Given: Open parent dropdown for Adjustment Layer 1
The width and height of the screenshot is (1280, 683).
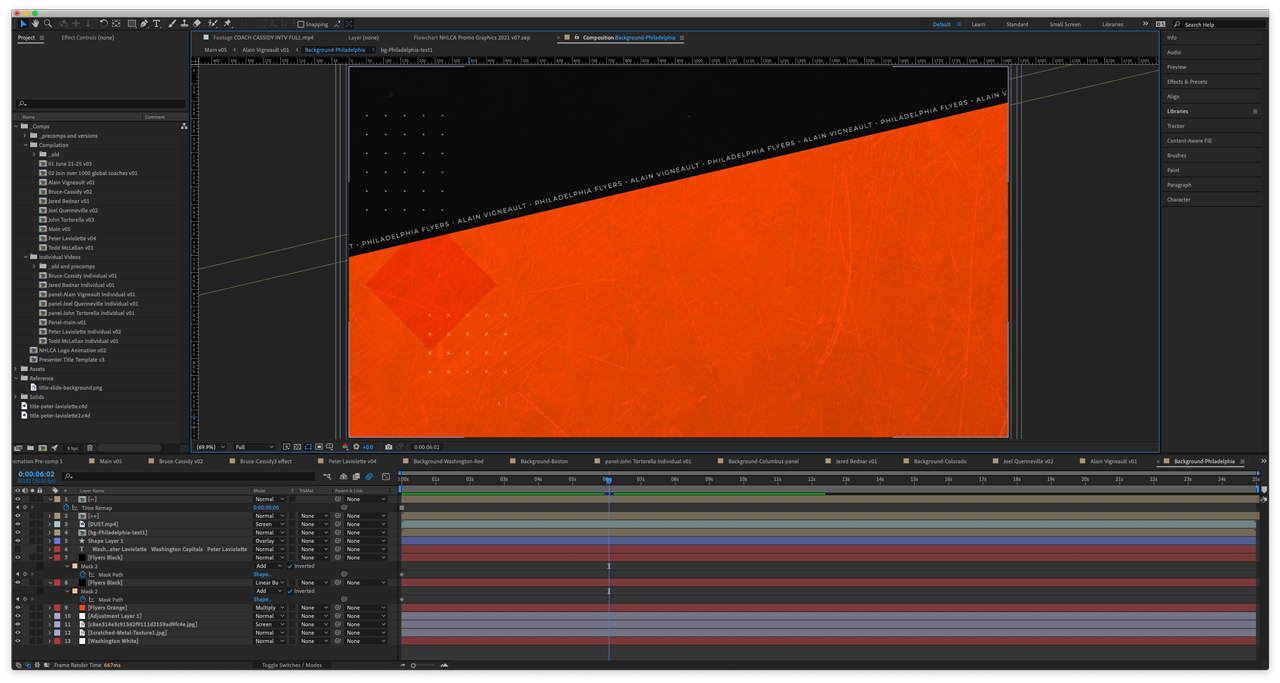Looking at the screenshot, I should 366,616.
